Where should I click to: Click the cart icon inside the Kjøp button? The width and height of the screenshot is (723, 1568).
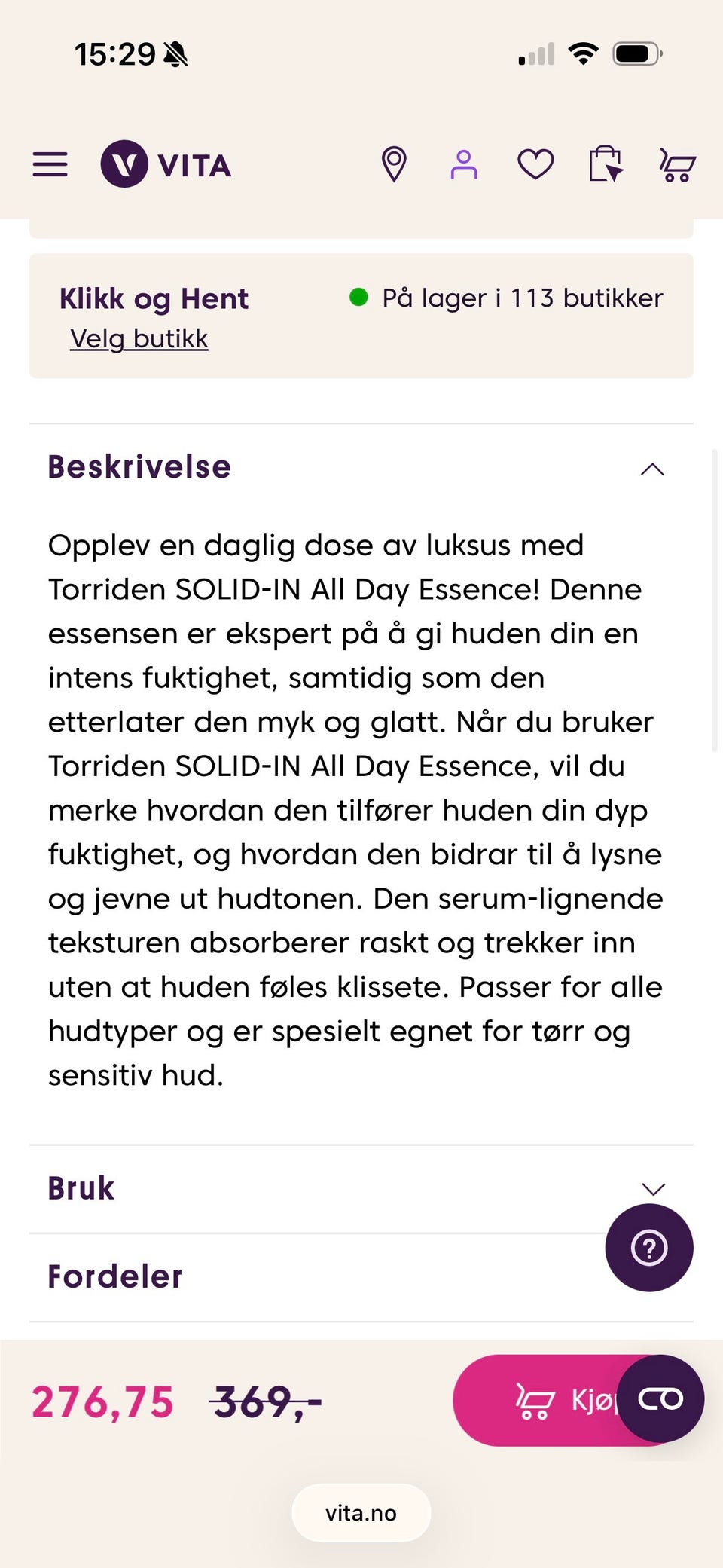coord(537,1399)
